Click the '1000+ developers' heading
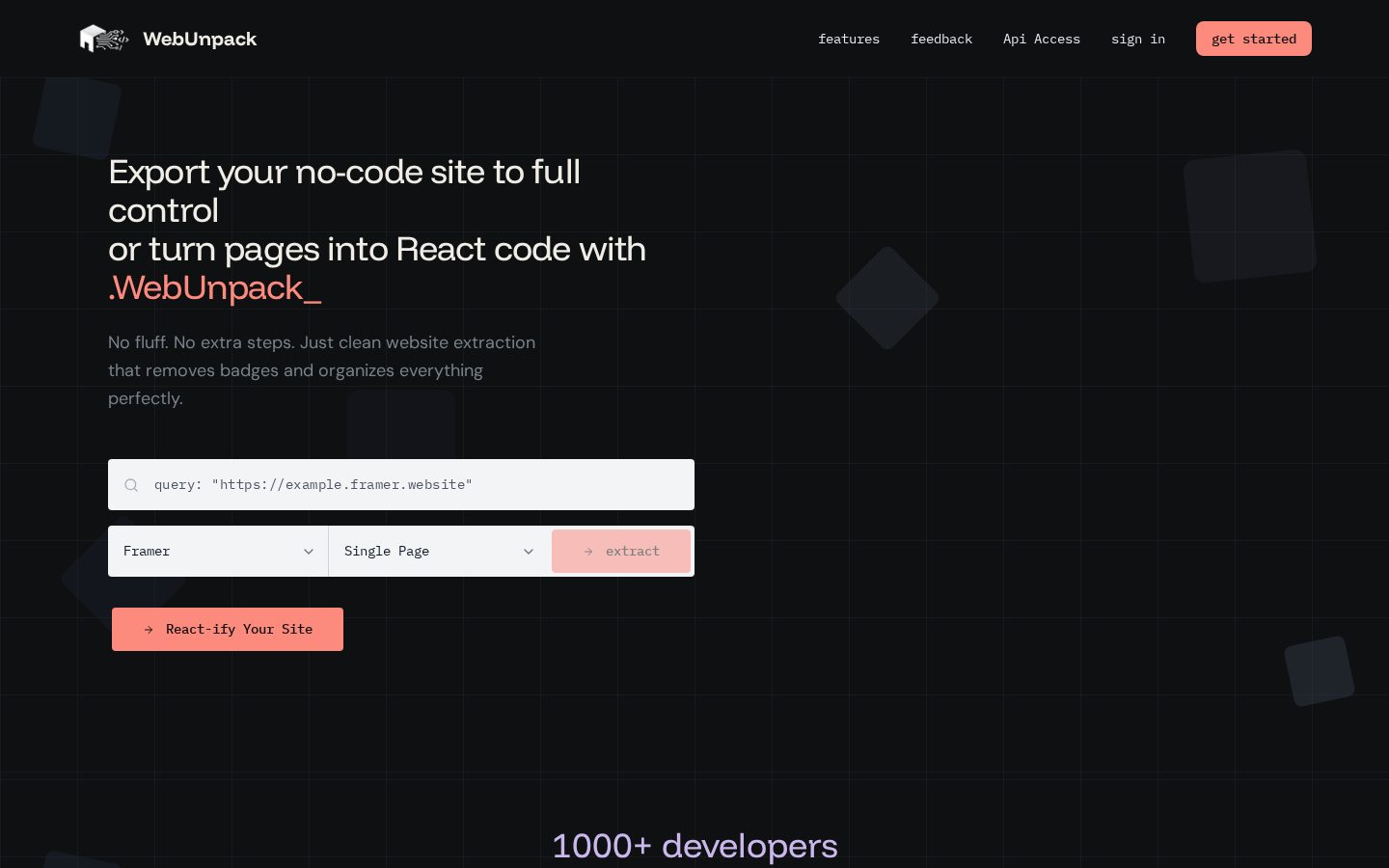1389x868 pixels. 694,846
